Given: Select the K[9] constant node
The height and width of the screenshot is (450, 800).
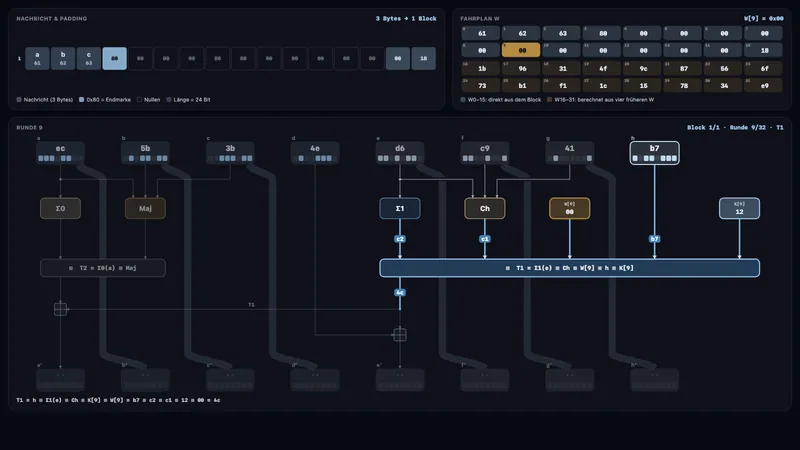Looking at the screenshot, I should pos(739,208).
